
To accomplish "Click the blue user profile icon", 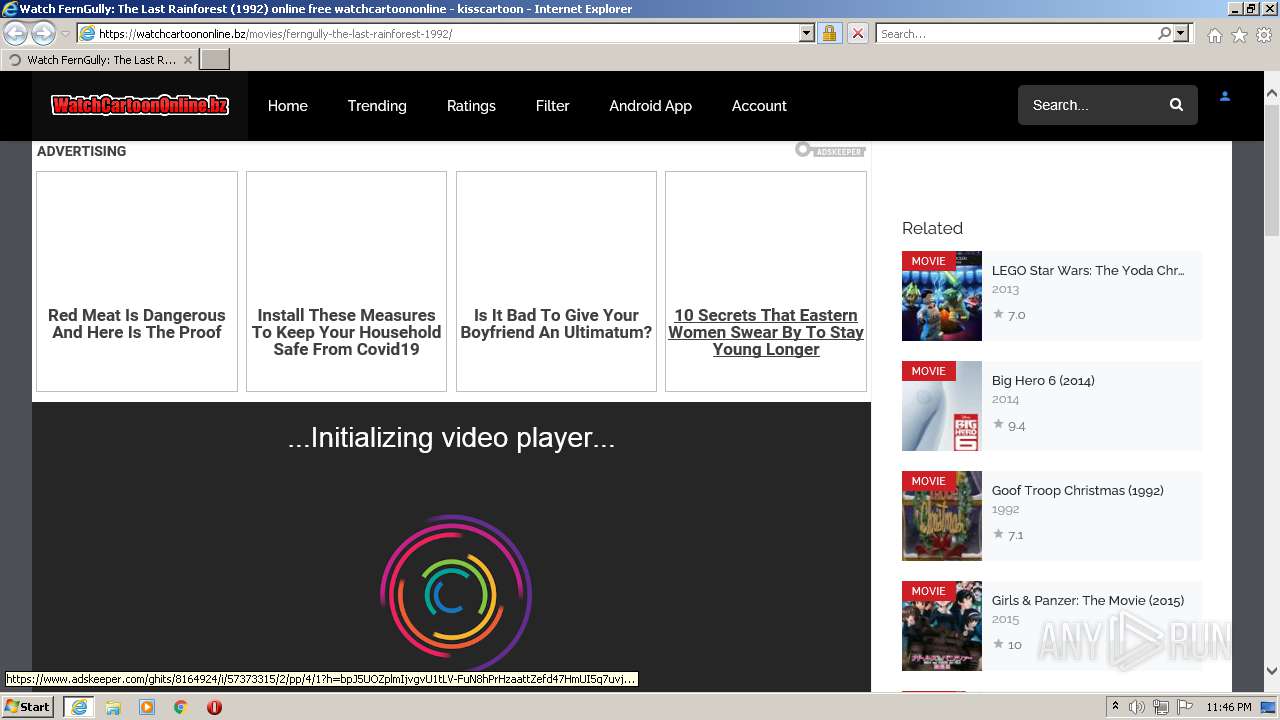I will [1224, 97].
